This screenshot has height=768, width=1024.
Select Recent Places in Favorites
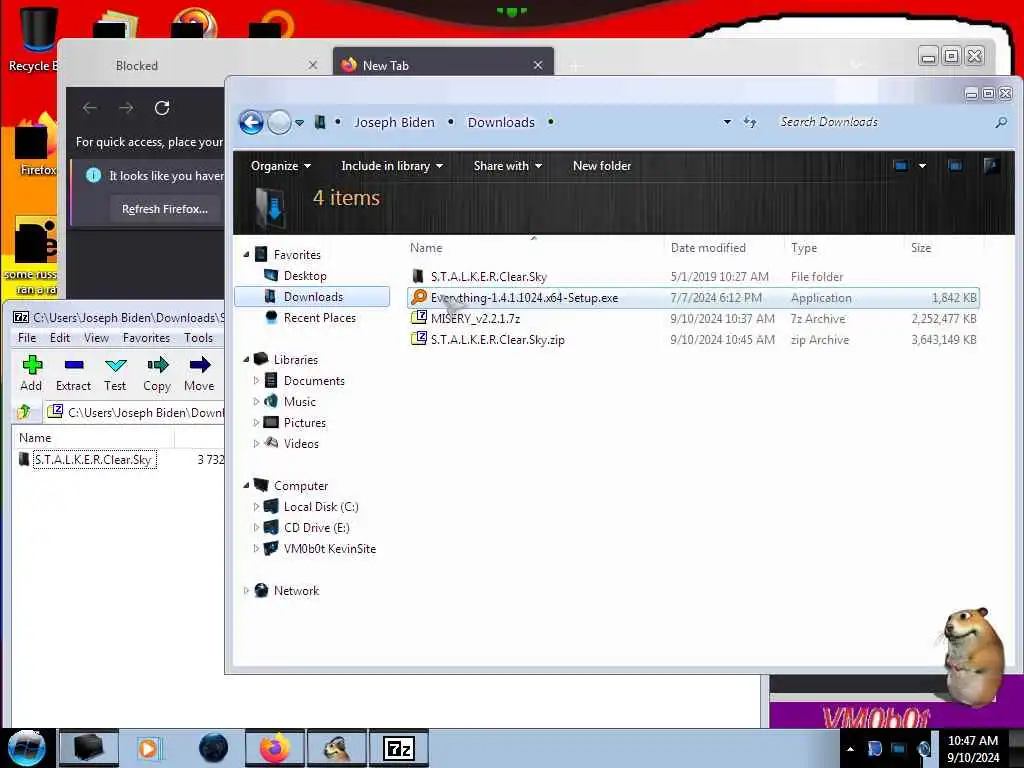(319, 318)
